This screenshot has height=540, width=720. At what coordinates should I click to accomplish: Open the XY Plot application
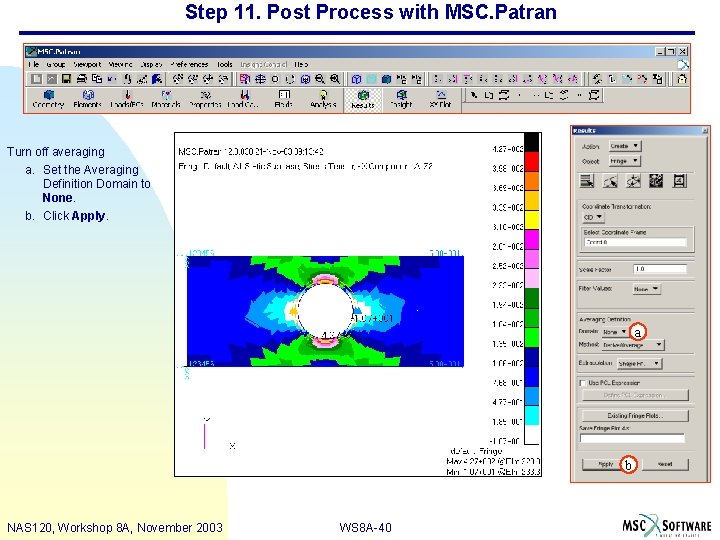[440, 99]
